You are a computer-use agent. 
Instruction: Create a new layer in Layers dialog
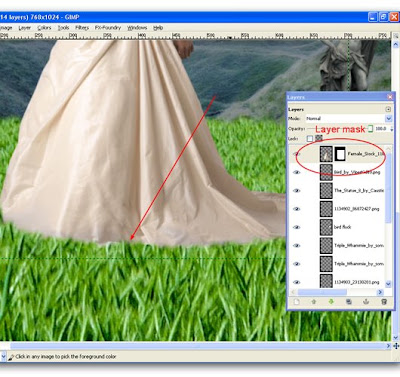click(296, 302)
